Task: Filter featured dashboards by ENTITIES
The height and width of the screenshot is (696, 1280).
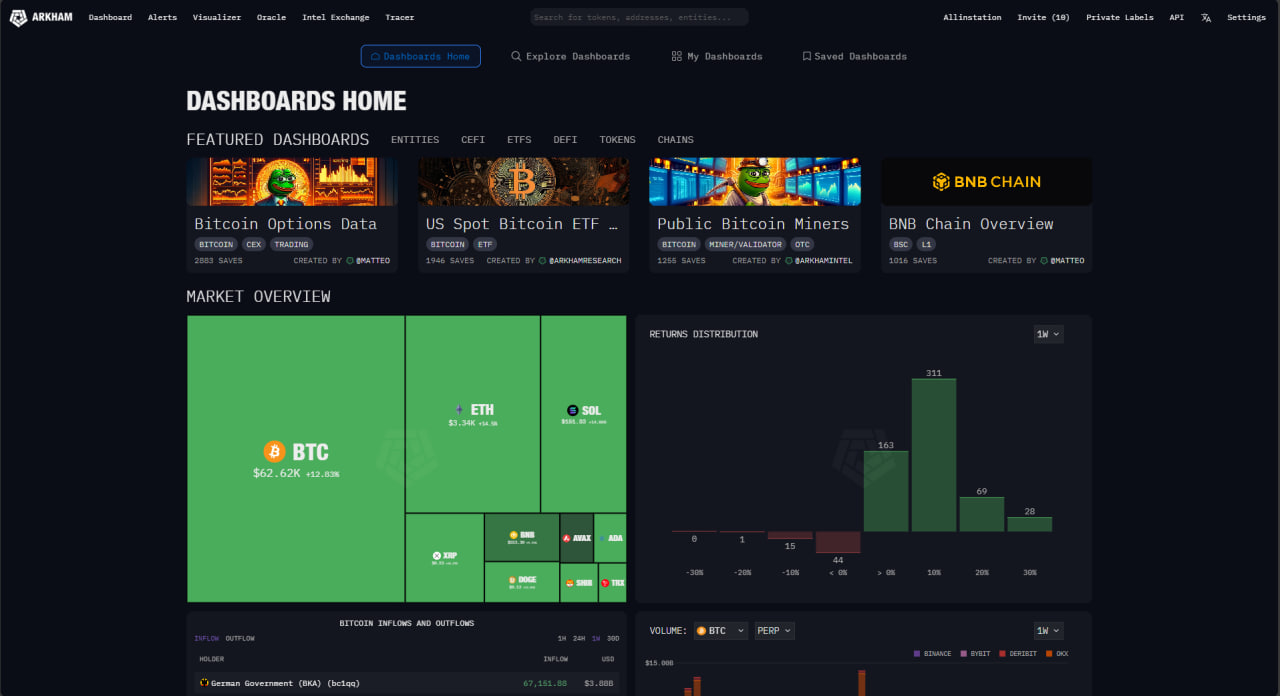Action: click(415, 140)
